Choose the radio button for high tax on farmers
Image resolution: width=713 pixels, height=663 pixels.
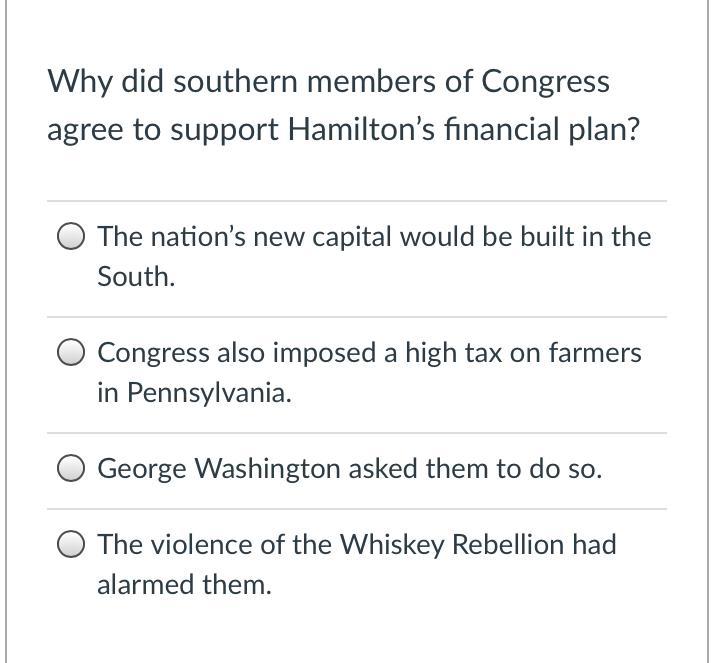[x=71, y=353]
